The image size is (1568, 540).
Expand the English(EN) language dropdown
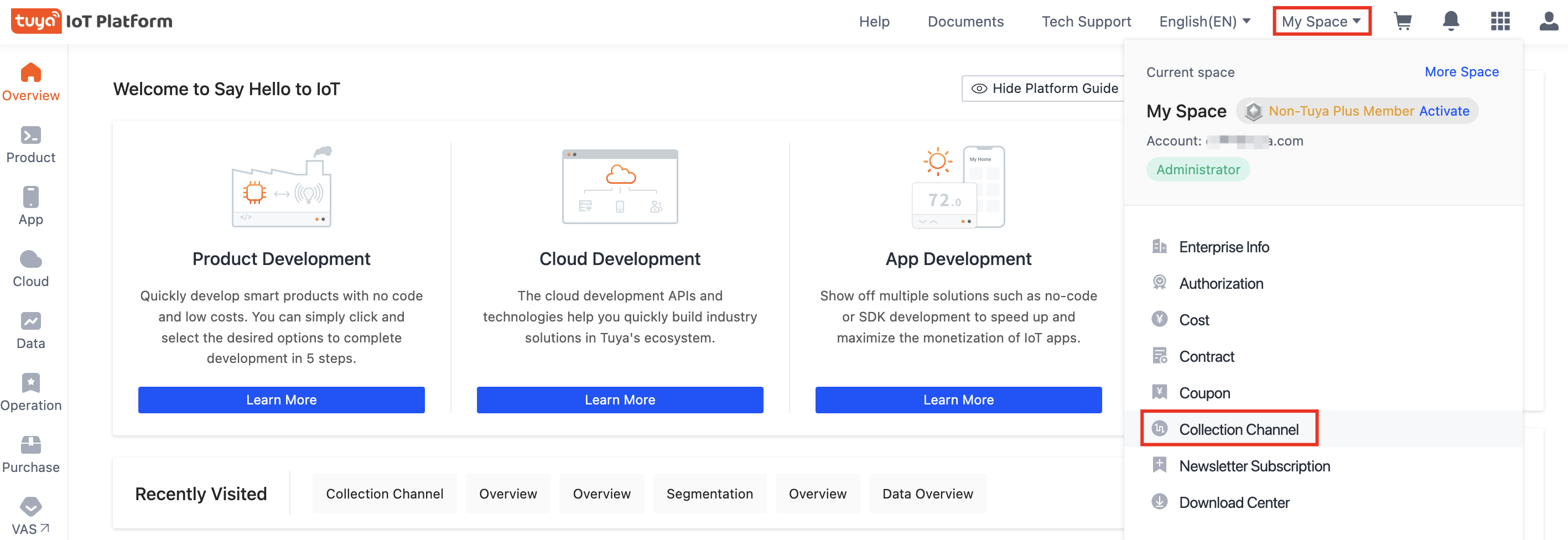click(1204, 22)
